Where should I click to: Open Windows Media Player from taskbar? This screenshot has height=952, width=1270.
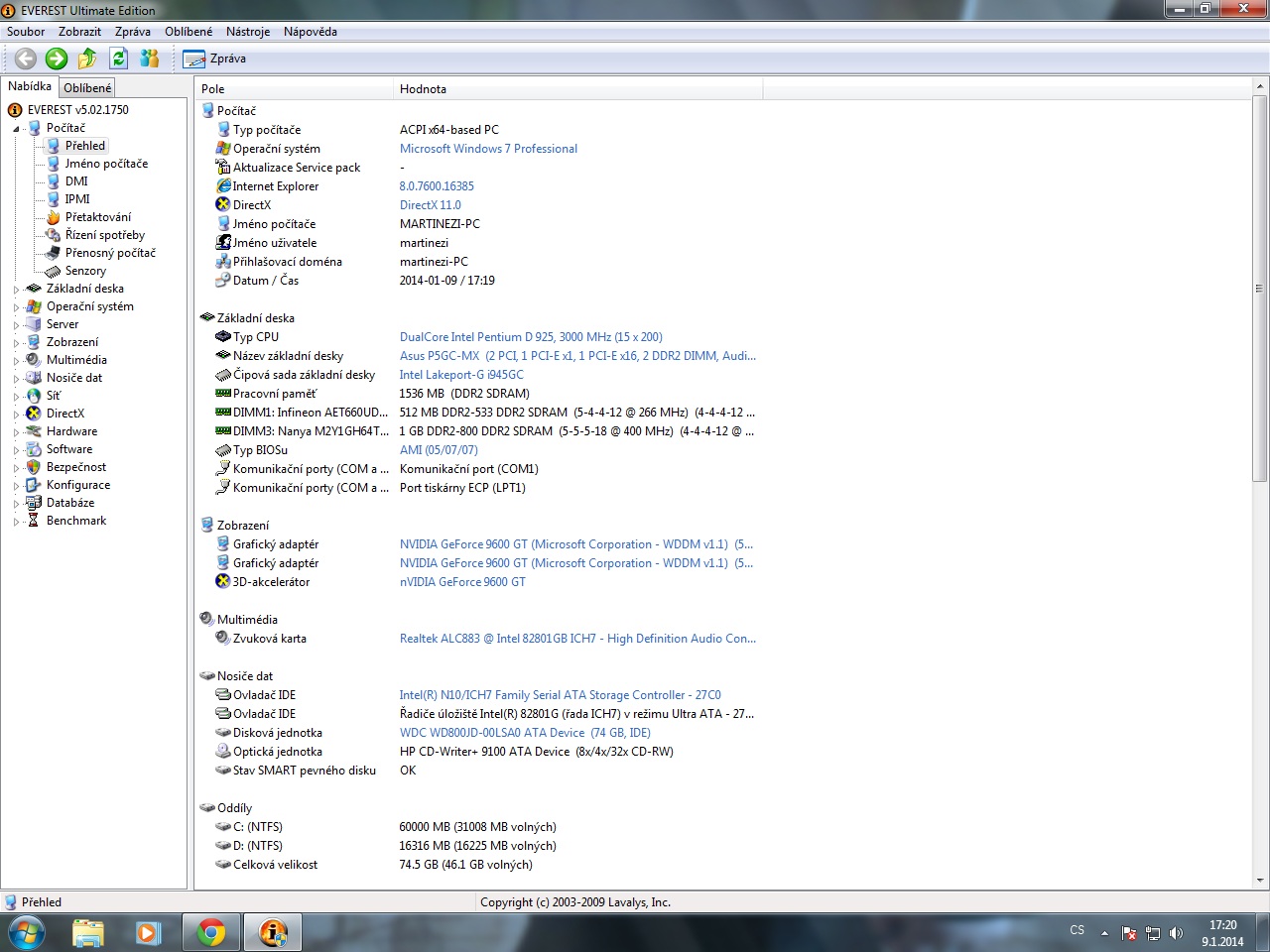[148, 932]
